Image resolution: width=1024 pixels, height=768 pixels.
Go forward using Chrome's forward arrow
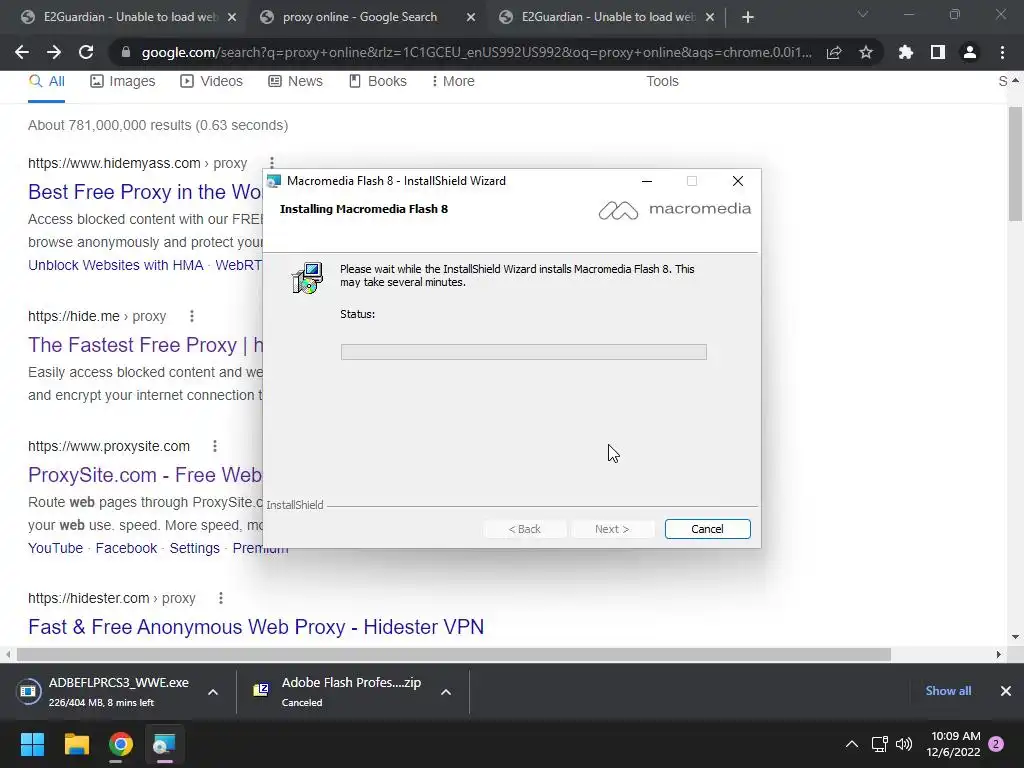54,52
